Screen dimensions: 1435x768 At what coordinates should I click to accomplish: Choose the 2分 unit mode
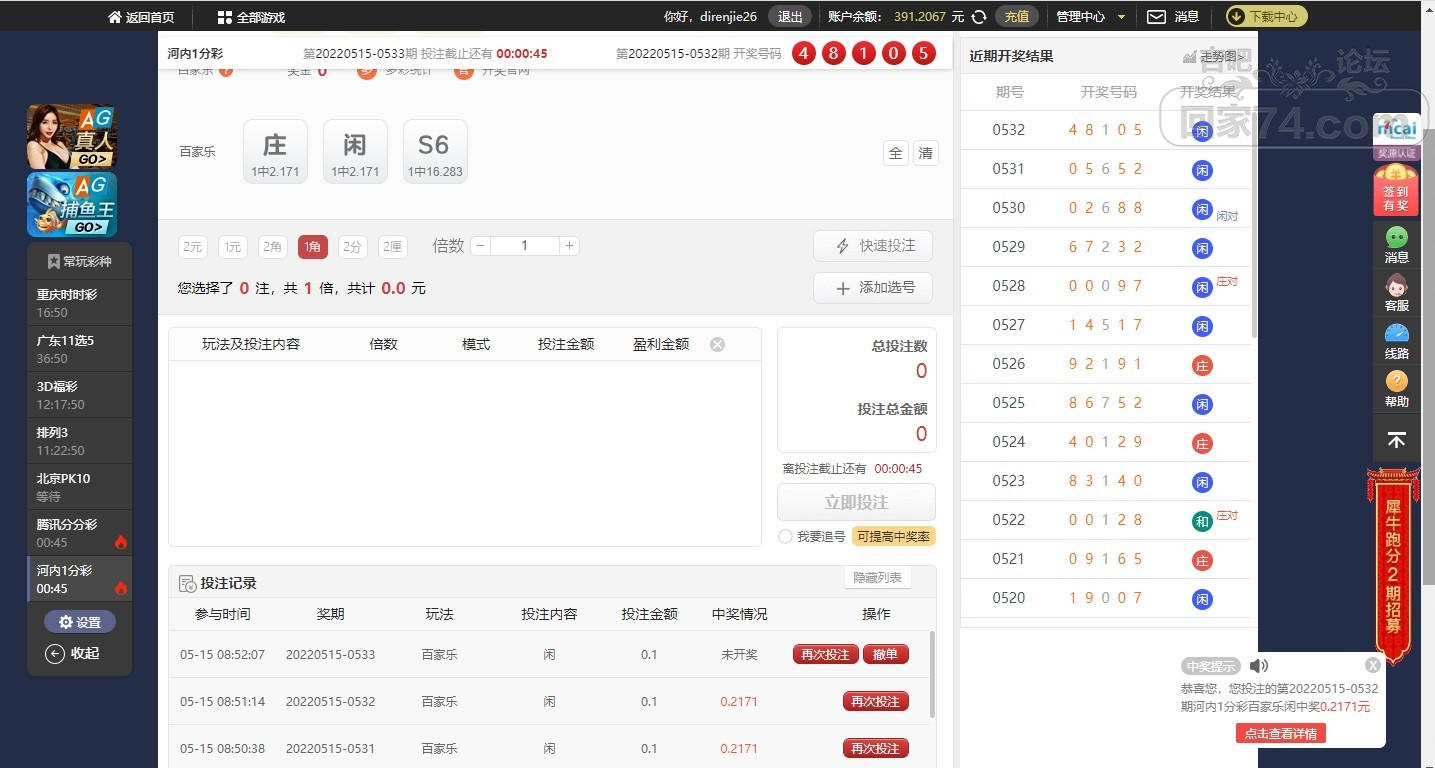[x=352, y=247]
